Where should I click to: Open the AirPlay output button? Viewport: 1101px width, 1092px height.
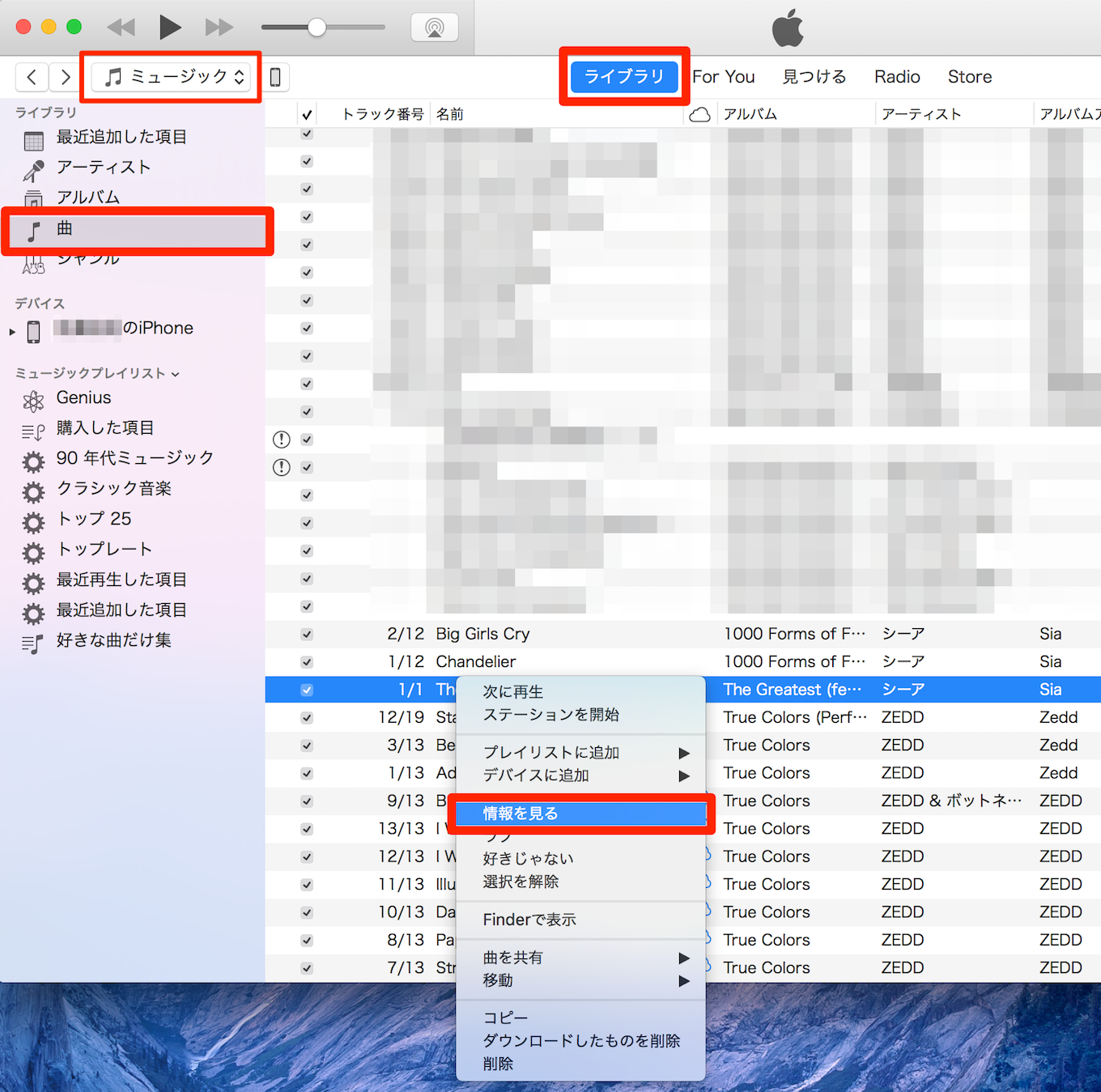435,28
